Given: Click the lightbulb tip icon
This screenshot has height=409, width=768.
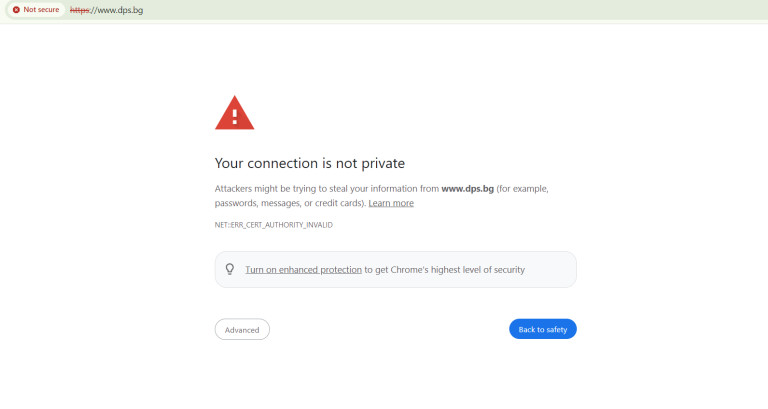Looking at the screenshot, I should point(230,269).
